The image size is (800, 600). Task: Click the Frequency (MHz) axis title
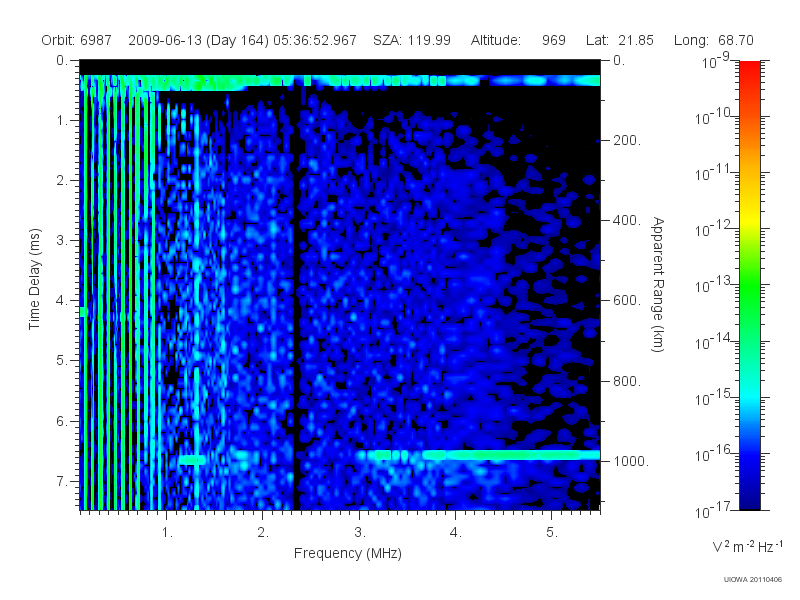(347, 553)
